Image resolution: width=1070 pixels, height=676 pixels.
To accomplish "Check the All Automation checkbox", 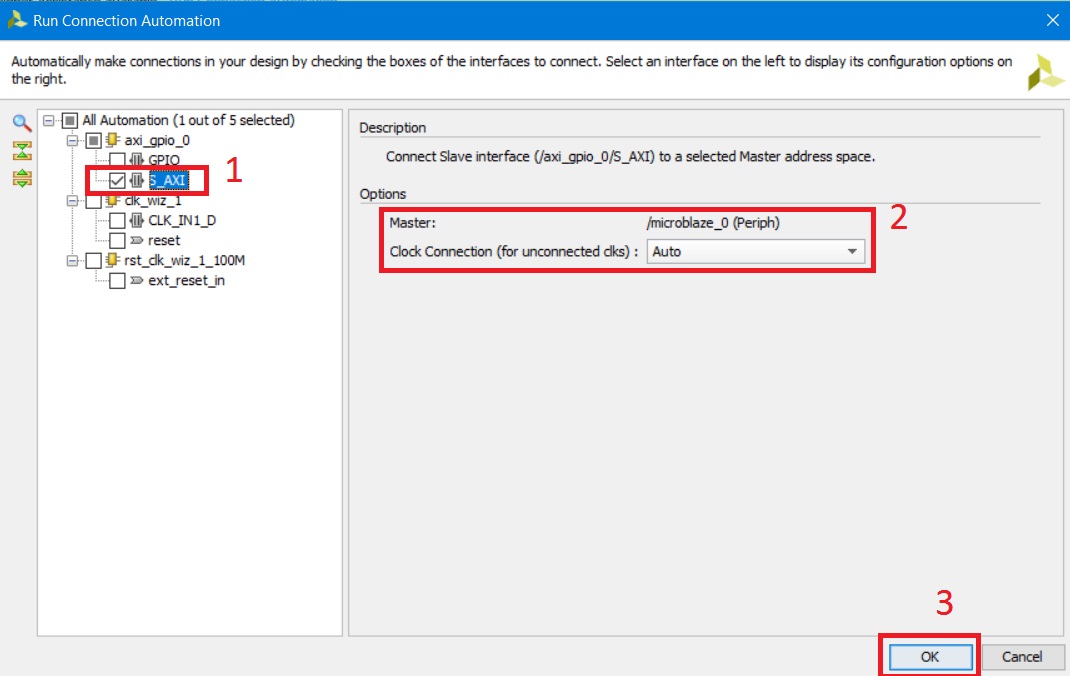I will (70, 121).
